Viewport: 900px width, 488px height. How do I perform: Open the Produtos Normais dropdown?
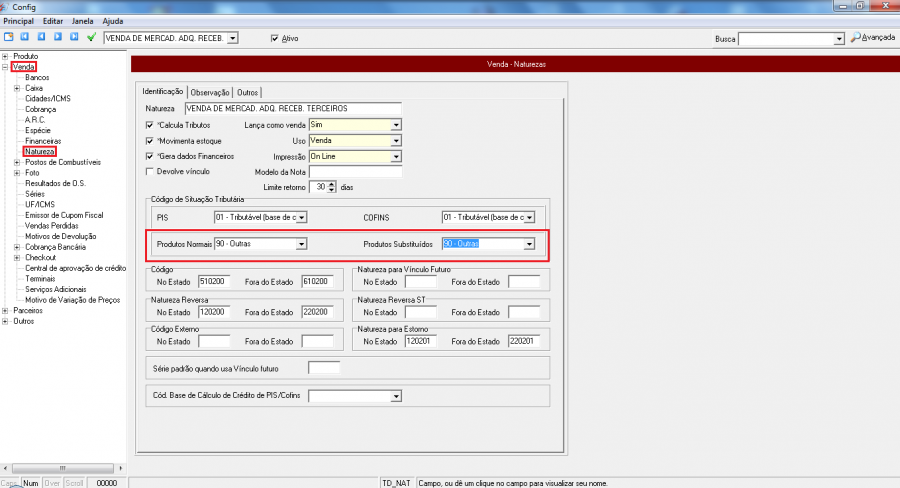tap(301, 243)
